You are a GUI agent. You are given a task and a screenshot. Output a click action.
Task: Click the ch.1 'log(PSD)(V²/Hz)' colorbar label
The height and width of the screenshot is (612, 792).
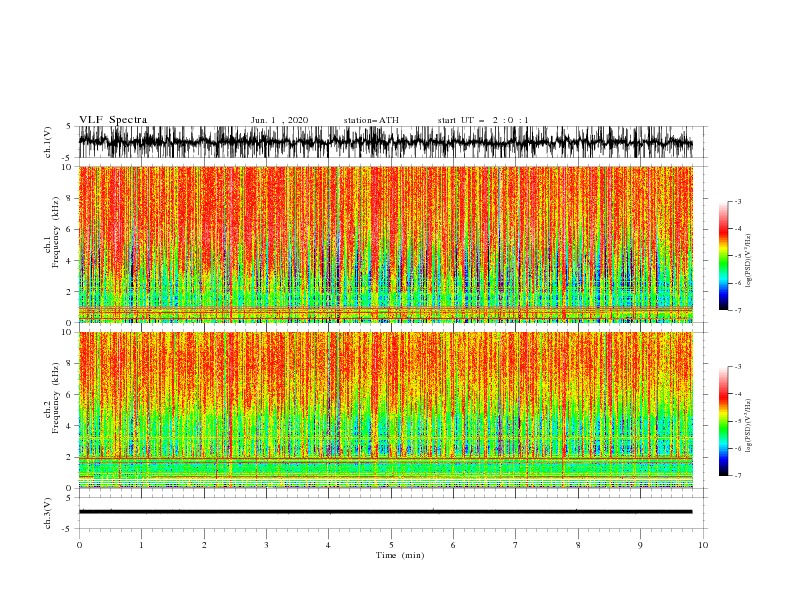pos(749,261)
